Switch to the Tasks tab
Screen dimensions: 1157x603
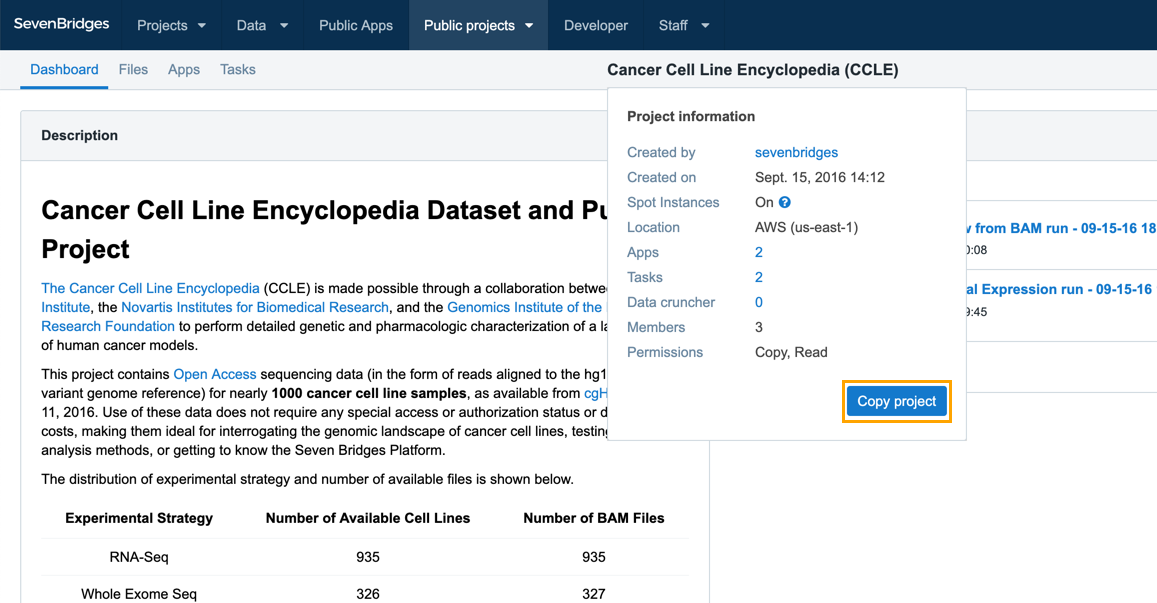[237, 69]
